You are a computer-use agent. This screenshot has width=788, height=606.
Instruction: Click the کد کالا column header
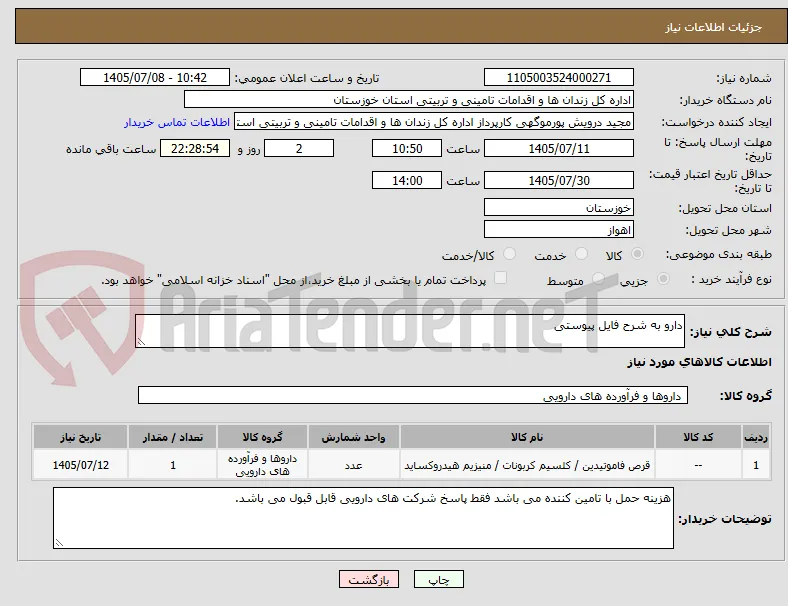click(698, 437)
